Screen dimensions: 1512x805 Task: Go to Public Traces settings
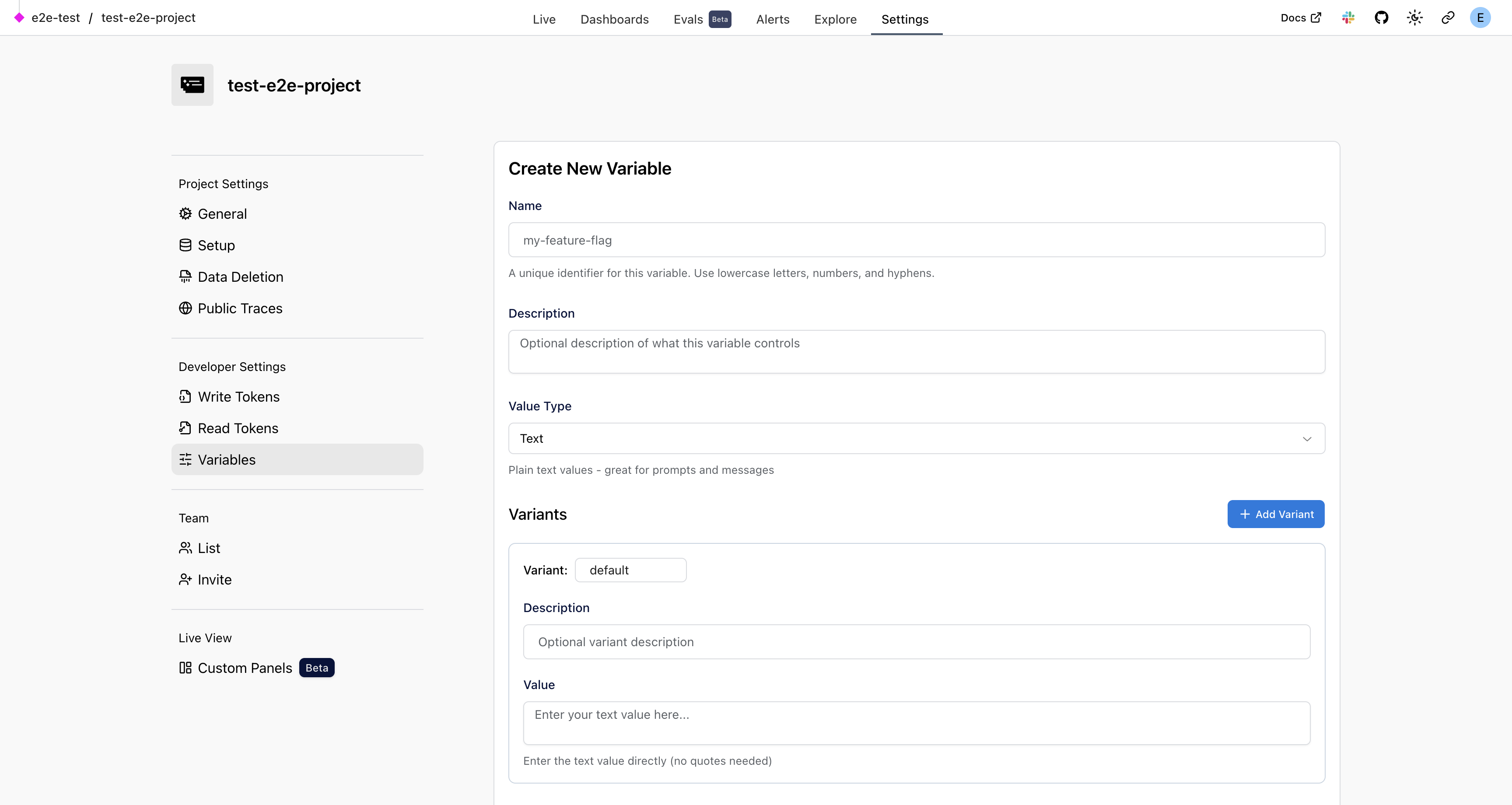pyautogui.click(x=239, y=308)
